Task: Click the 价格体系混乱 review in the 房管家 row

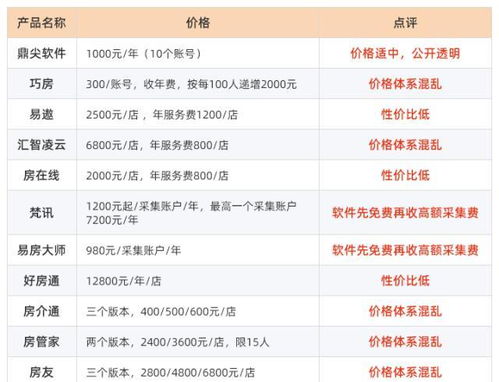Action: click(x=405, y=342)
